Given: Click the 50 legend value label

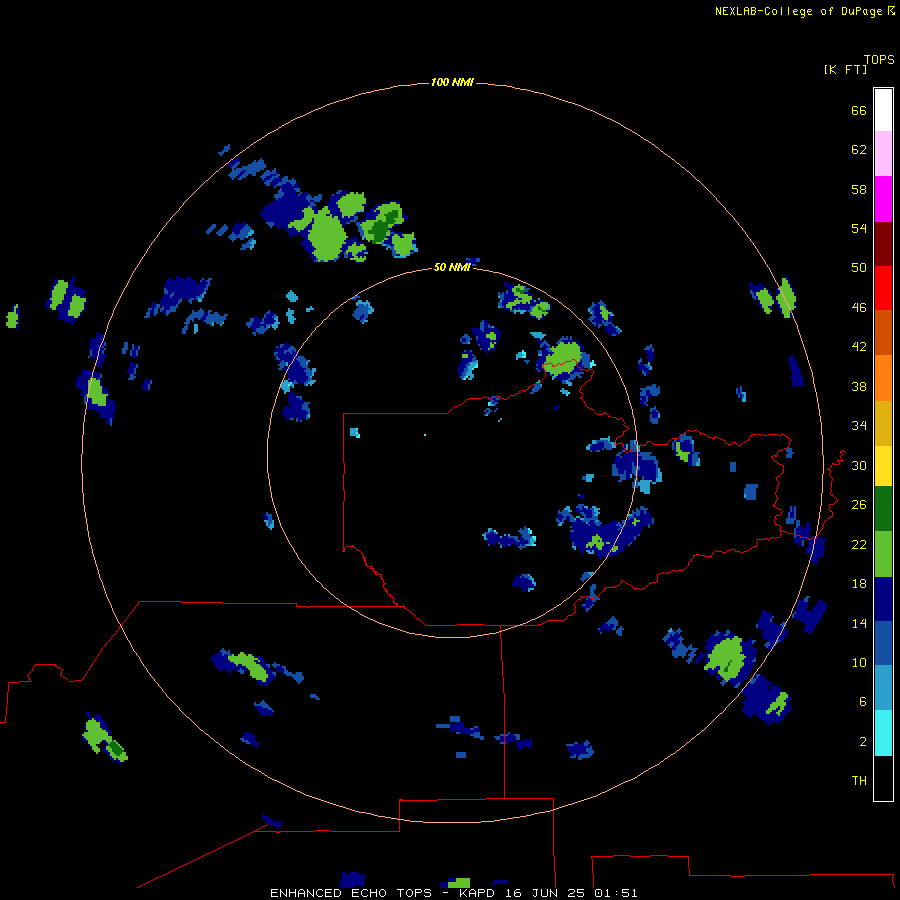Looking at the screenshot, I should [x=859, y=268].
